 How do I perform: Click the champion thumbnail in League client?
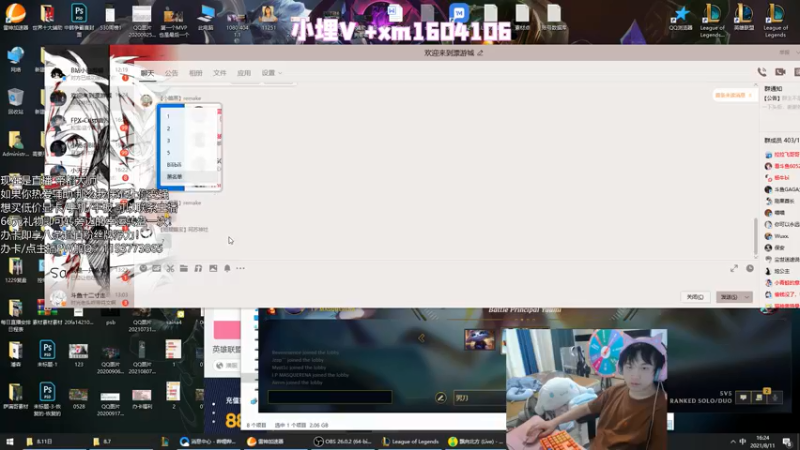tap(479, 339)
